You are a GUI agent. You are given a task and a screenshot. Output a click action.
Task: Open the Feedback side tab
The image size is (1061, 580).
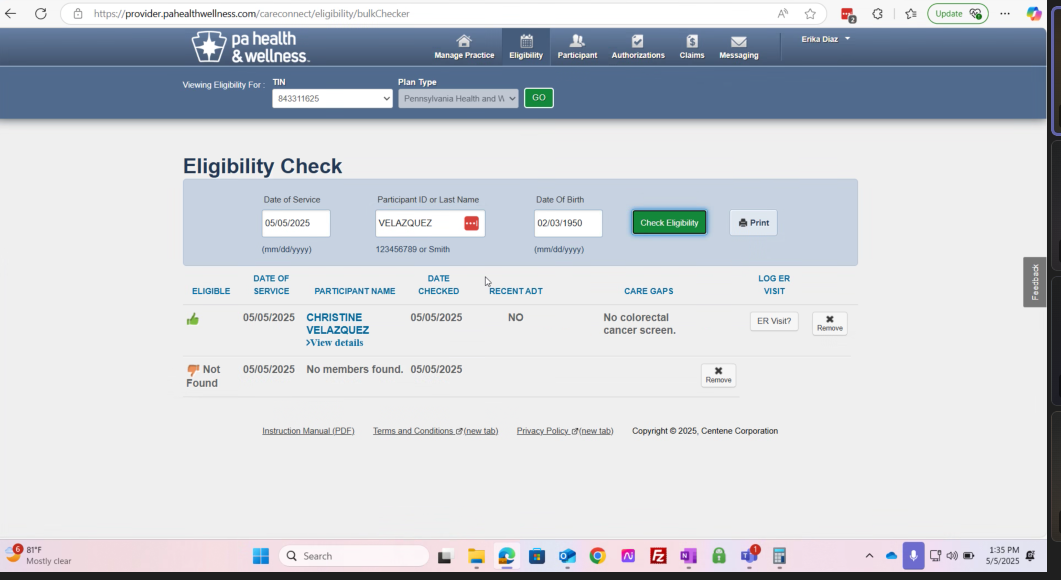1035,282
